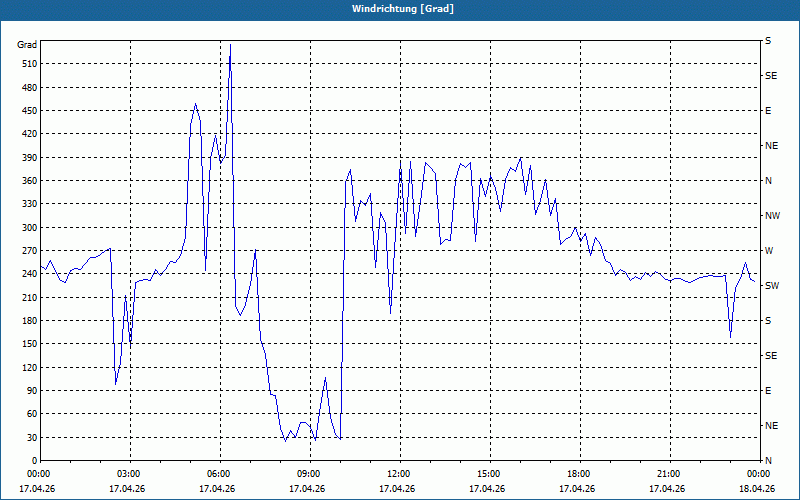This screenshot has width=800, height=500.
Task: Click the N label level with 360 degrees
Action: pyautogui.click(x=768, y=181)
